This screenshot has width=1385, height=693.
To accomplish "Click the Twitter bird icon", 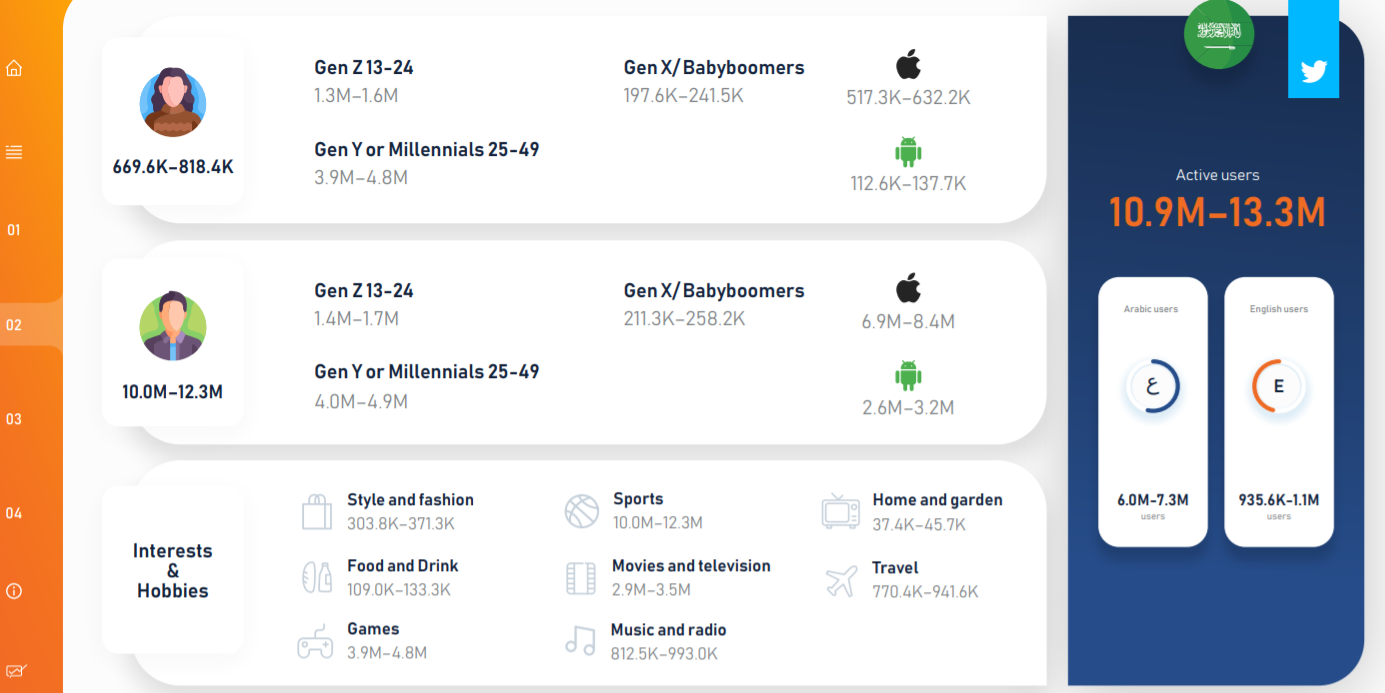I will [x=1313, y=71].
